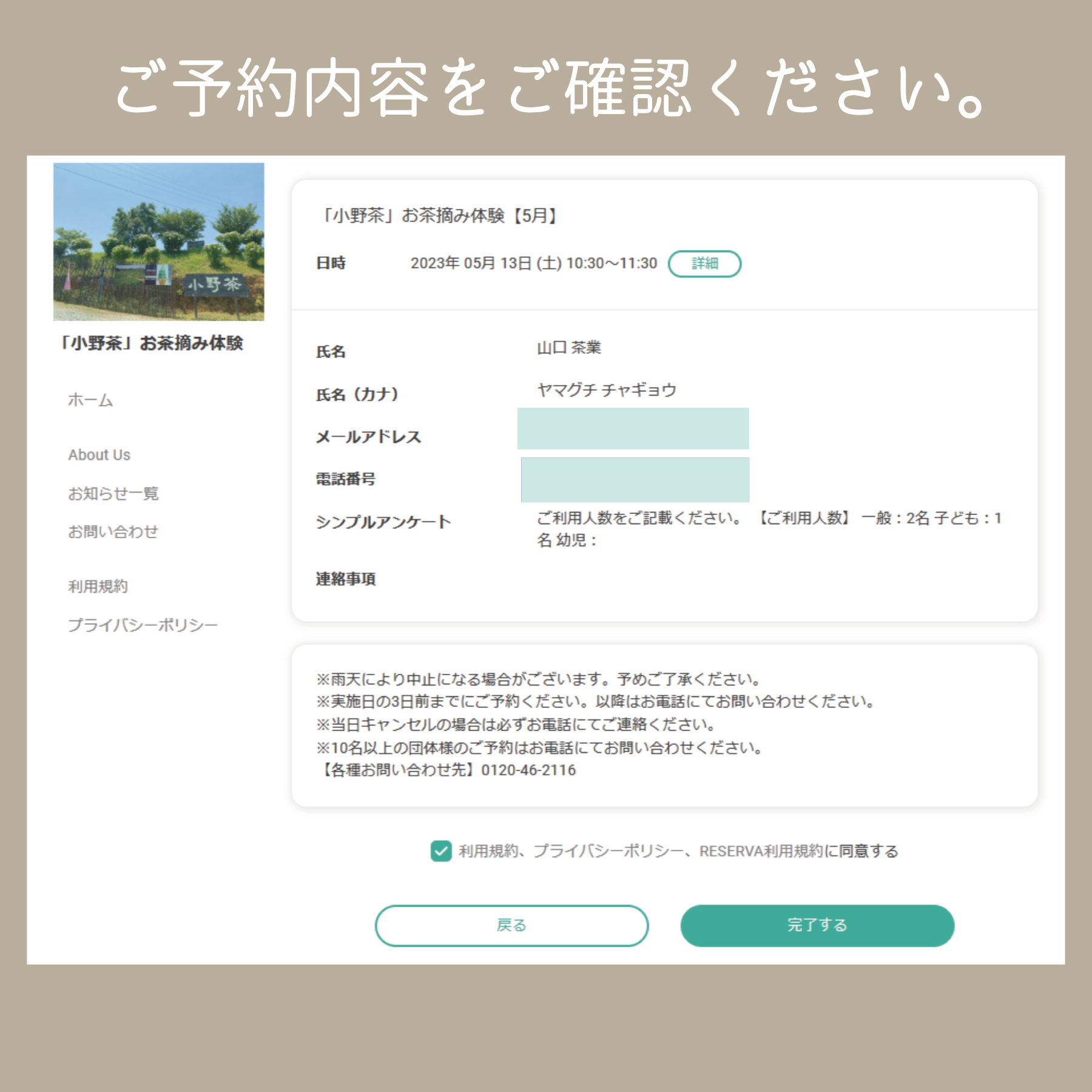Toggle the terms agreement checkbox

tap(441, 851)
